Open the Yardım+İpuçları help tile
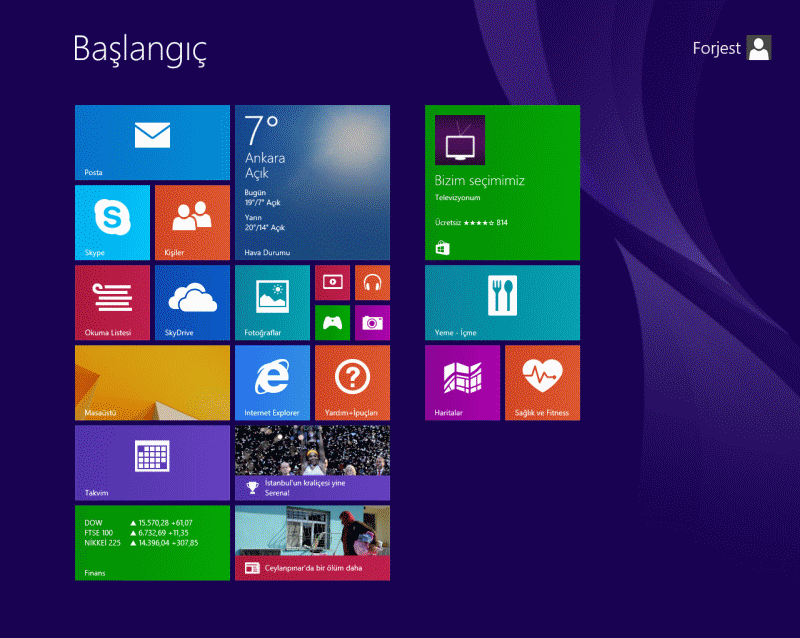Image resolution: width=800 pixels, height=638 pixels. pos(352,382)
